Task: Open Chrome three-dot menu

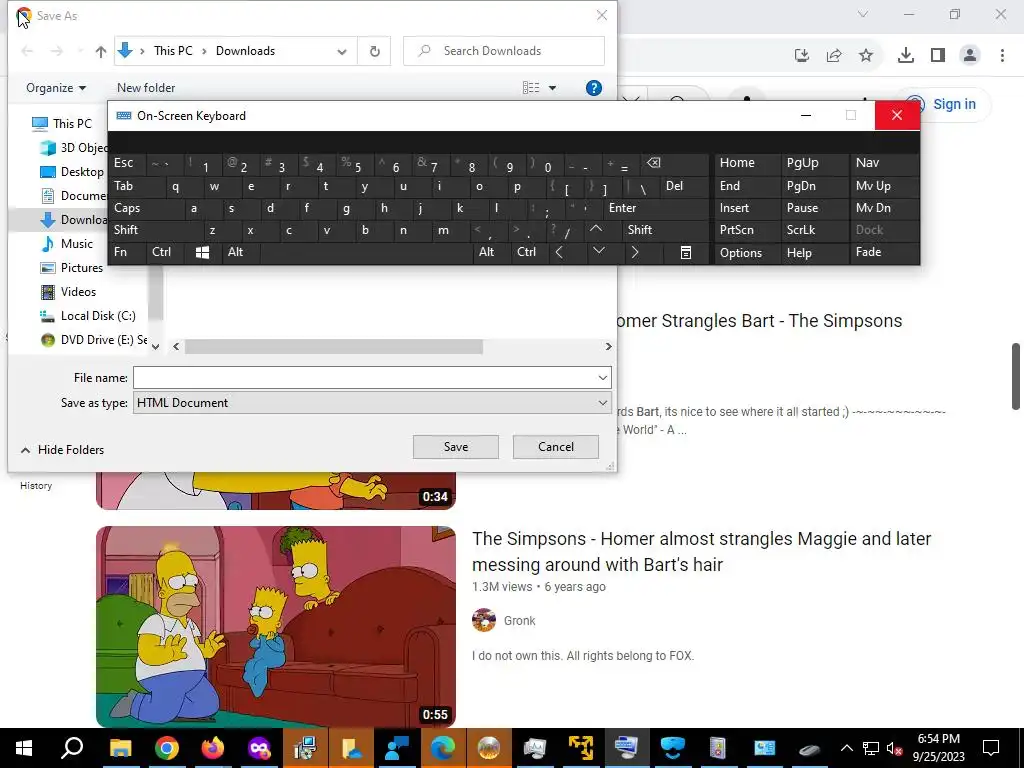Action: pyautogui.click(x=1002, y=56)
